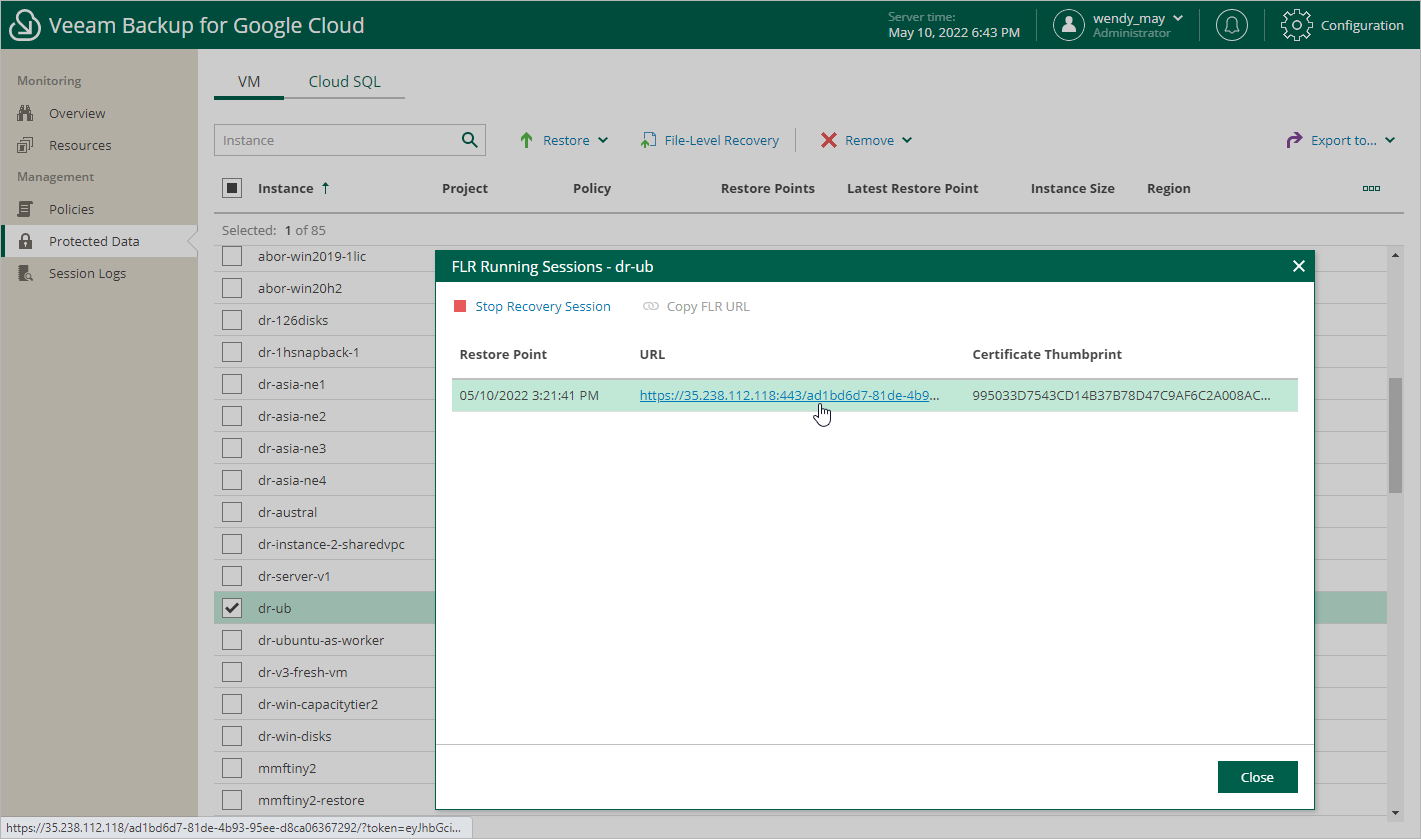Image resolution: width=1421 pixels, height=839 pixels.
Task: Click the Certificate Thumbprint column header
Action: tap(1047, 354)
